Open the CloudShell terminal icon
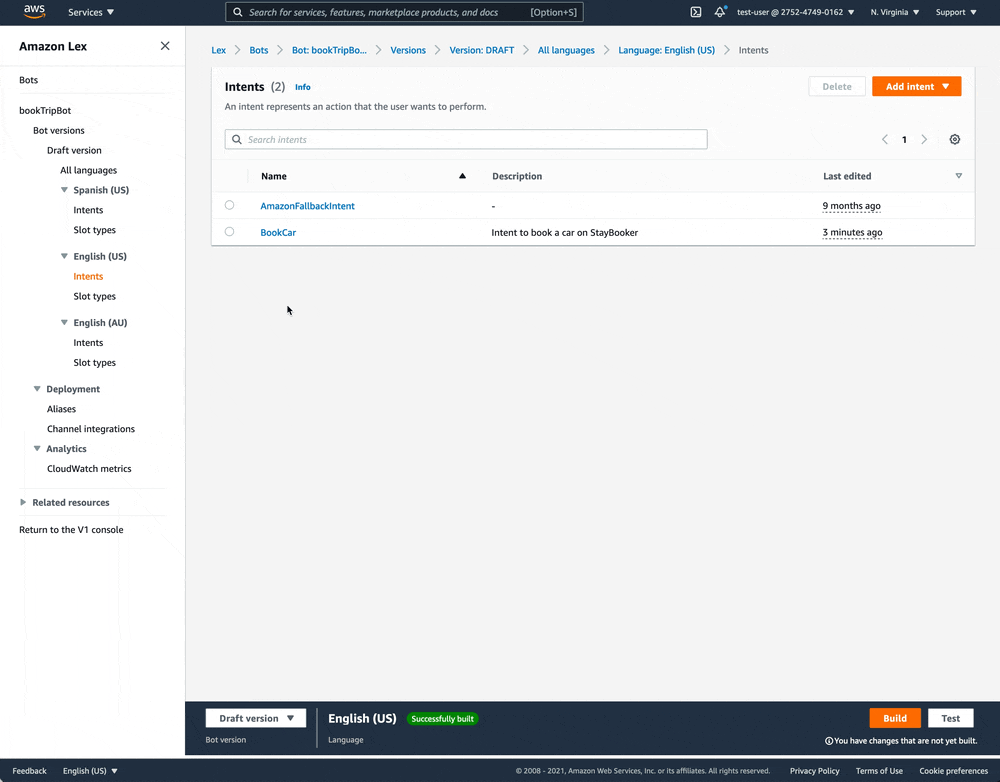The image size is (1000, 782). (696, 12)
